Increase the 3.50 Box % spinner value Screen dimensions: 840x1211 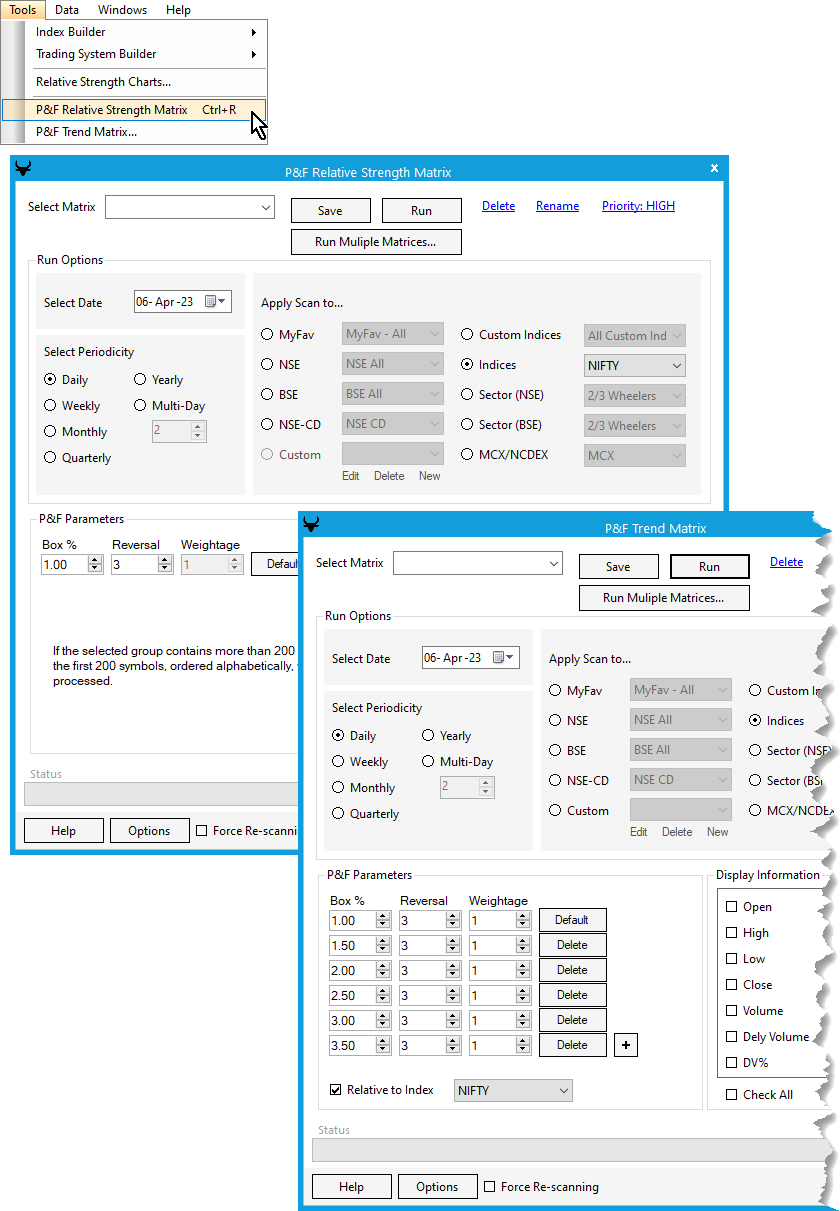(383, 1041)
